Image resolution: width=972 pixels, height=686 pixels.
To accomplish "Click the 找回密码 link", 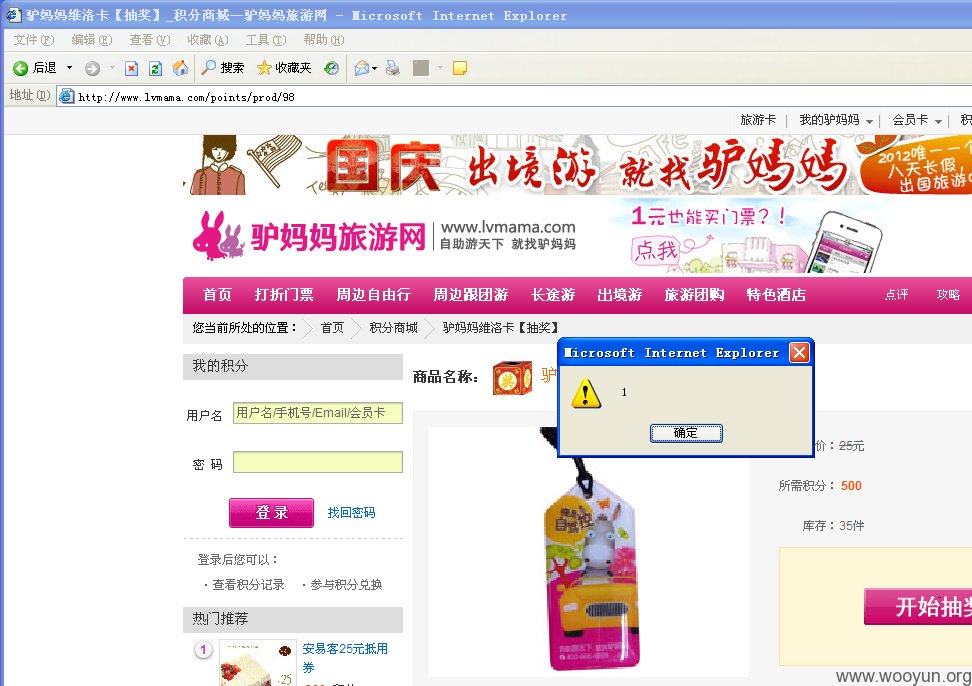I will [x=351, y=512].
